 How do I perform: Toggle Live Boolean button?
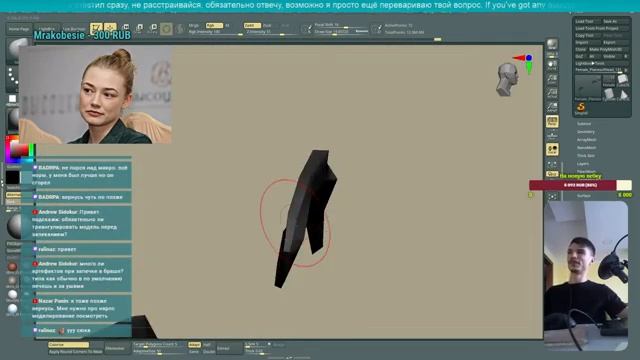(73, 29)
